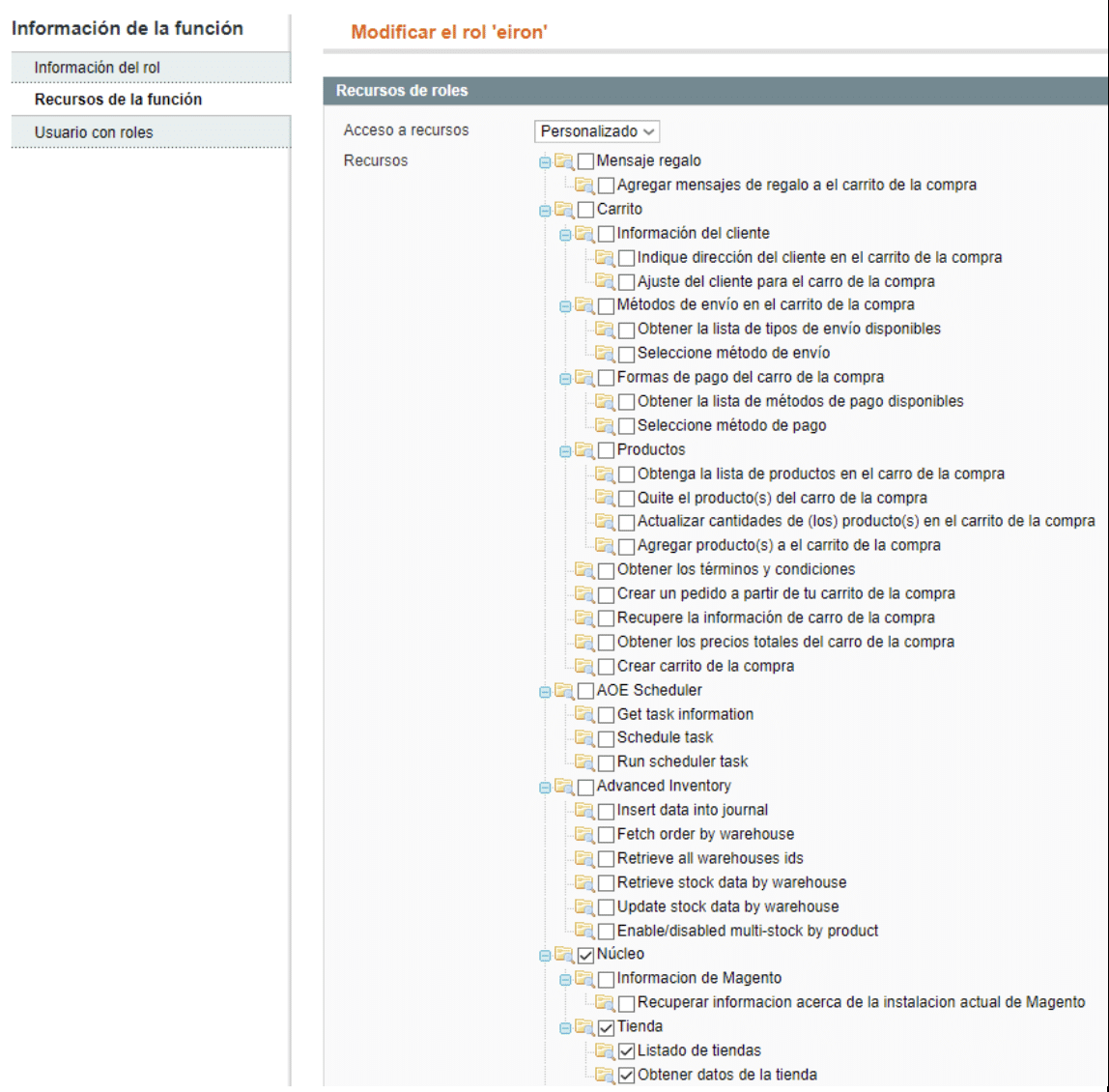This screenshot has height=1092, width=1109.
Task: Uncheck the Núcleo checkbox
Action: [586, 955]
